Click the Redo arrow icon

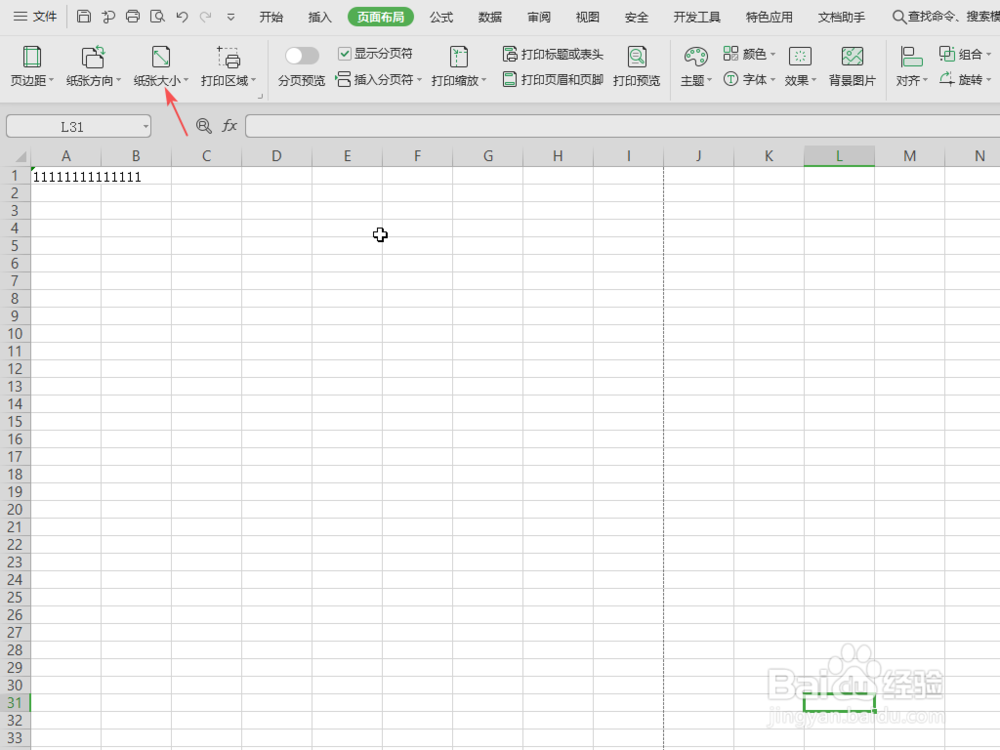205,17
